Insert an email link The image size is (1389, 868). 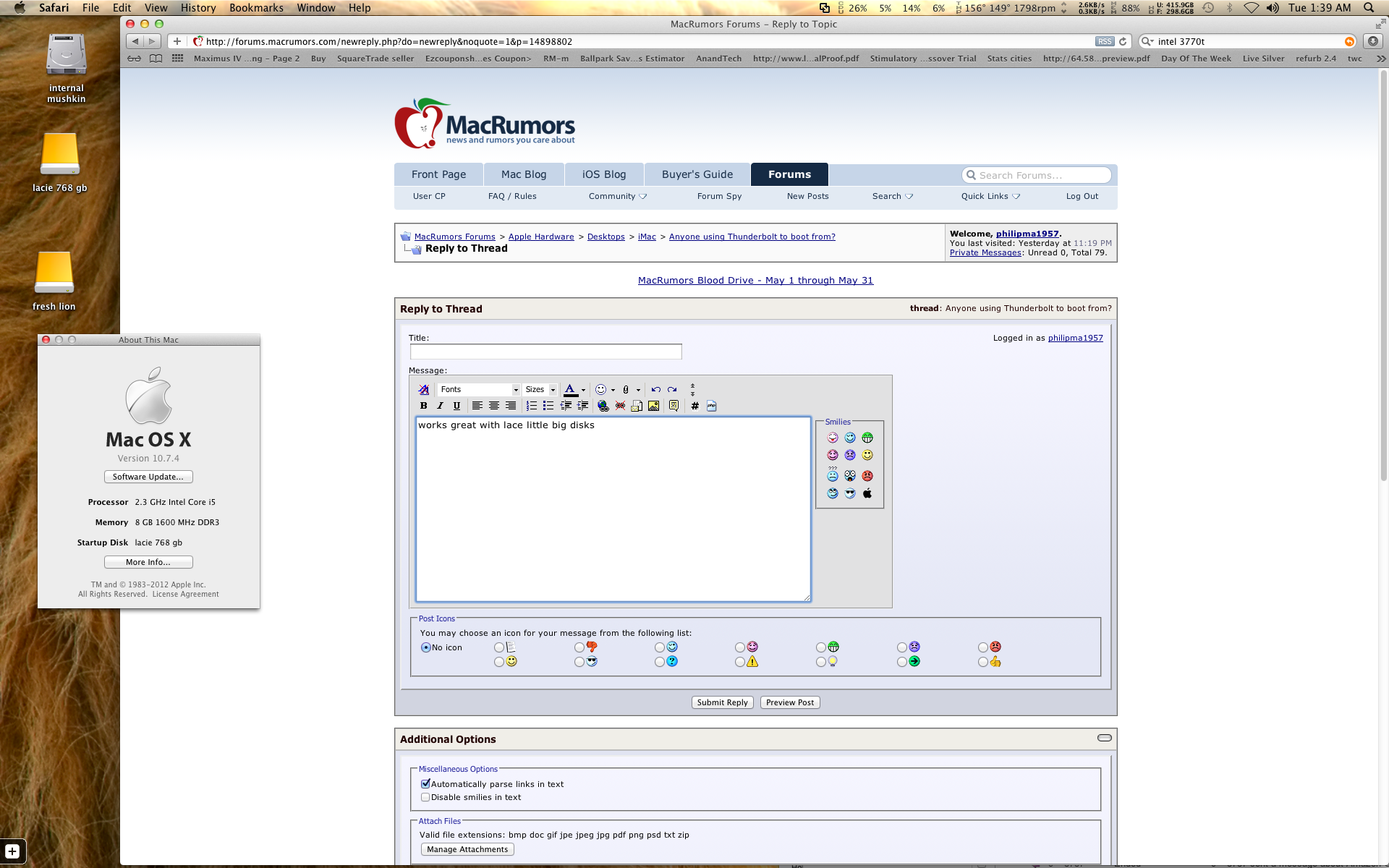coord(637,406)
